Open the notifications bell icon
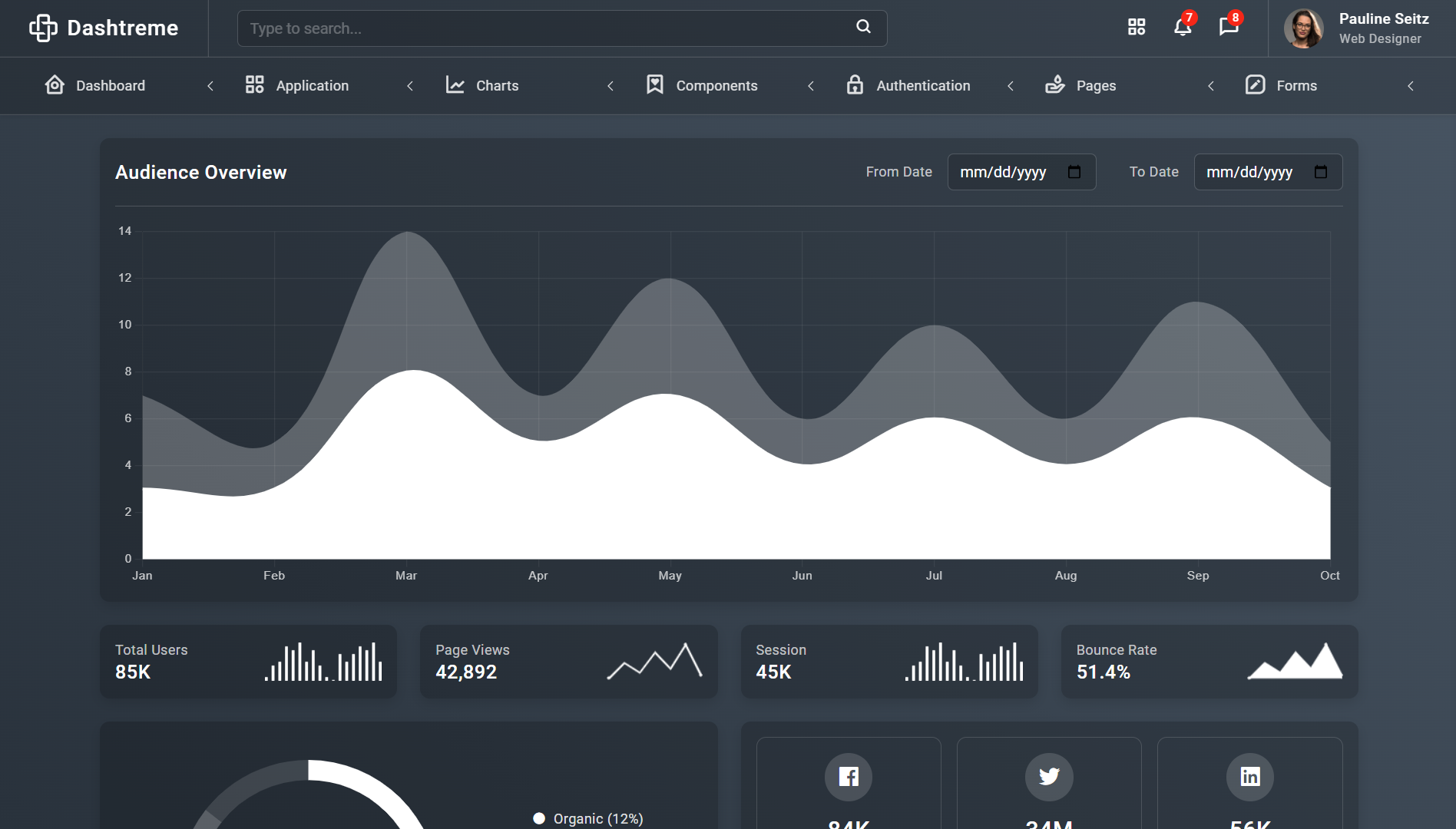 [x=1183, y=28]
